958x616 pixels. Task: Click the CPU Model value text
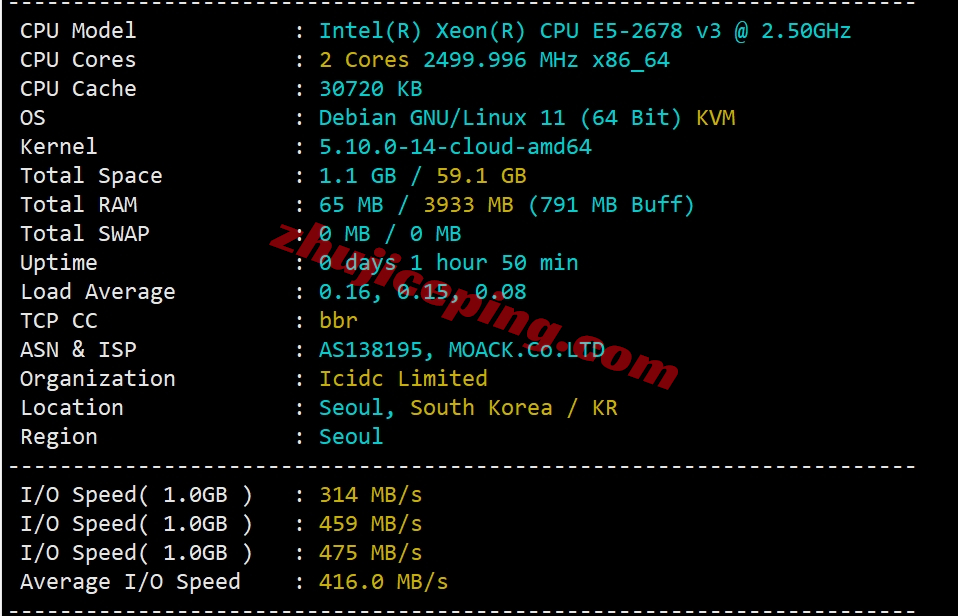pos(585,31)
